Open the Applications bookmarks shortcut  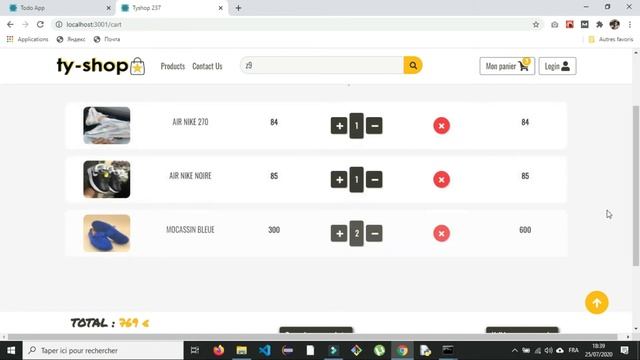pyautogui.click(x=27, y=39)
